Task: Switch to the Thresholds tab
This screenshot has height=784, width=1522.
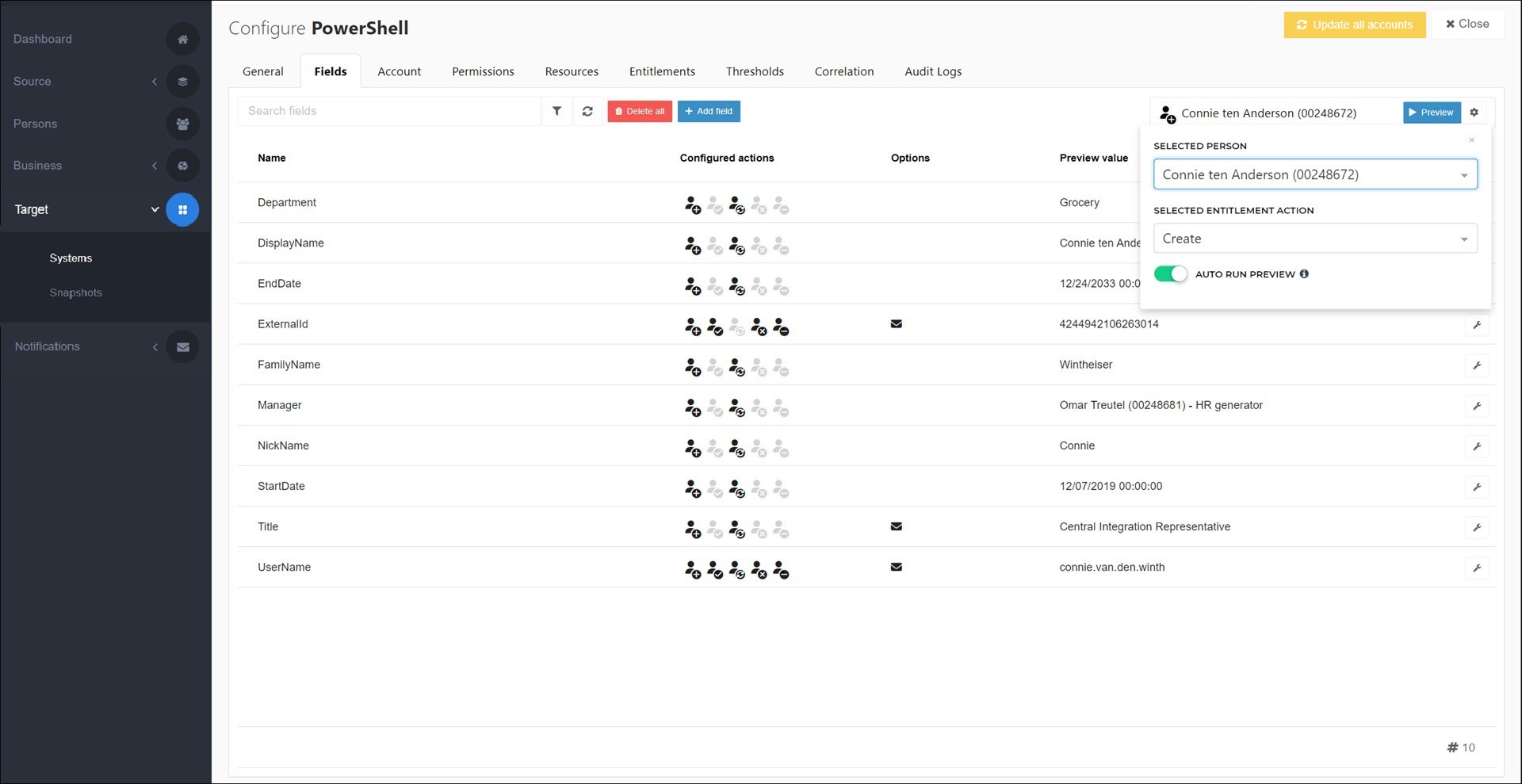Action: 755,71
